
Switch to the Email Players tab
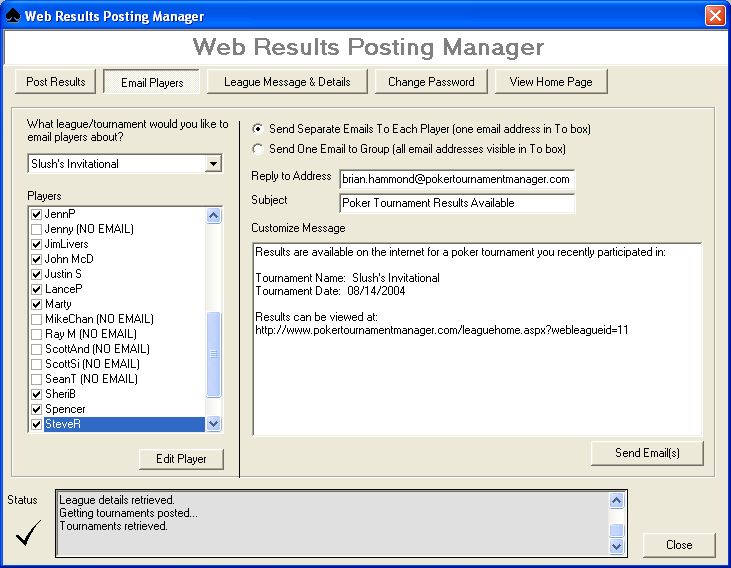click(x=152, y=82)
